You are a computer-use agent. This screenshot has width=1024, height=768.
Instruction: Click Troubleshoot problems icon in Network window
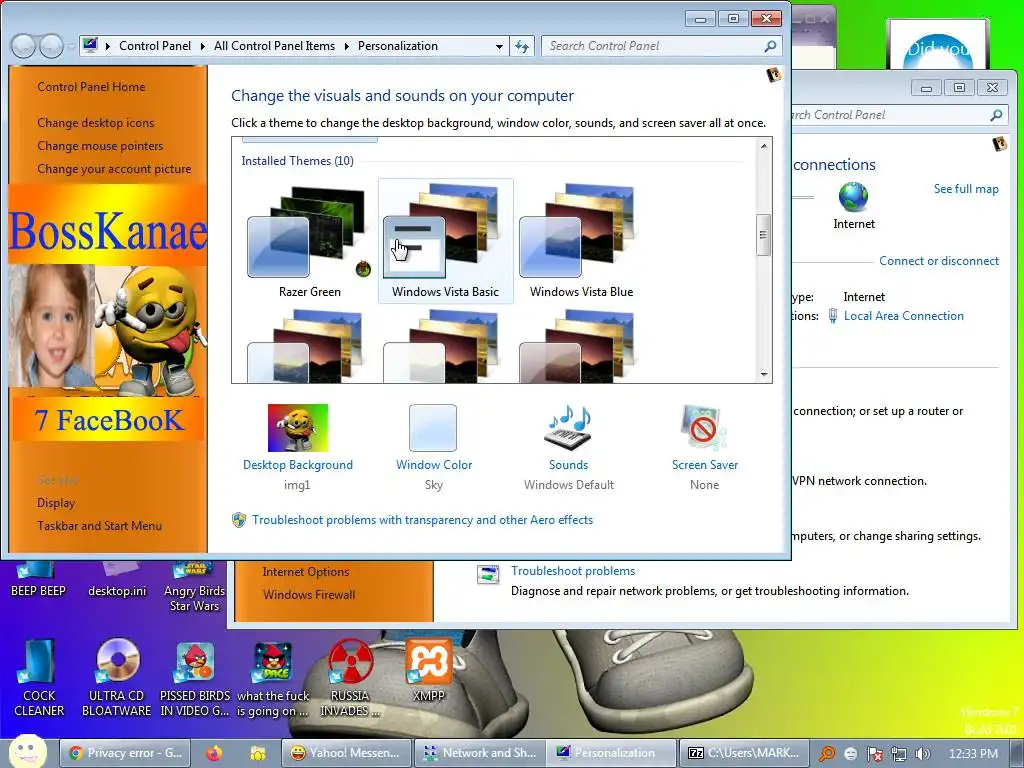coord(488,574)
